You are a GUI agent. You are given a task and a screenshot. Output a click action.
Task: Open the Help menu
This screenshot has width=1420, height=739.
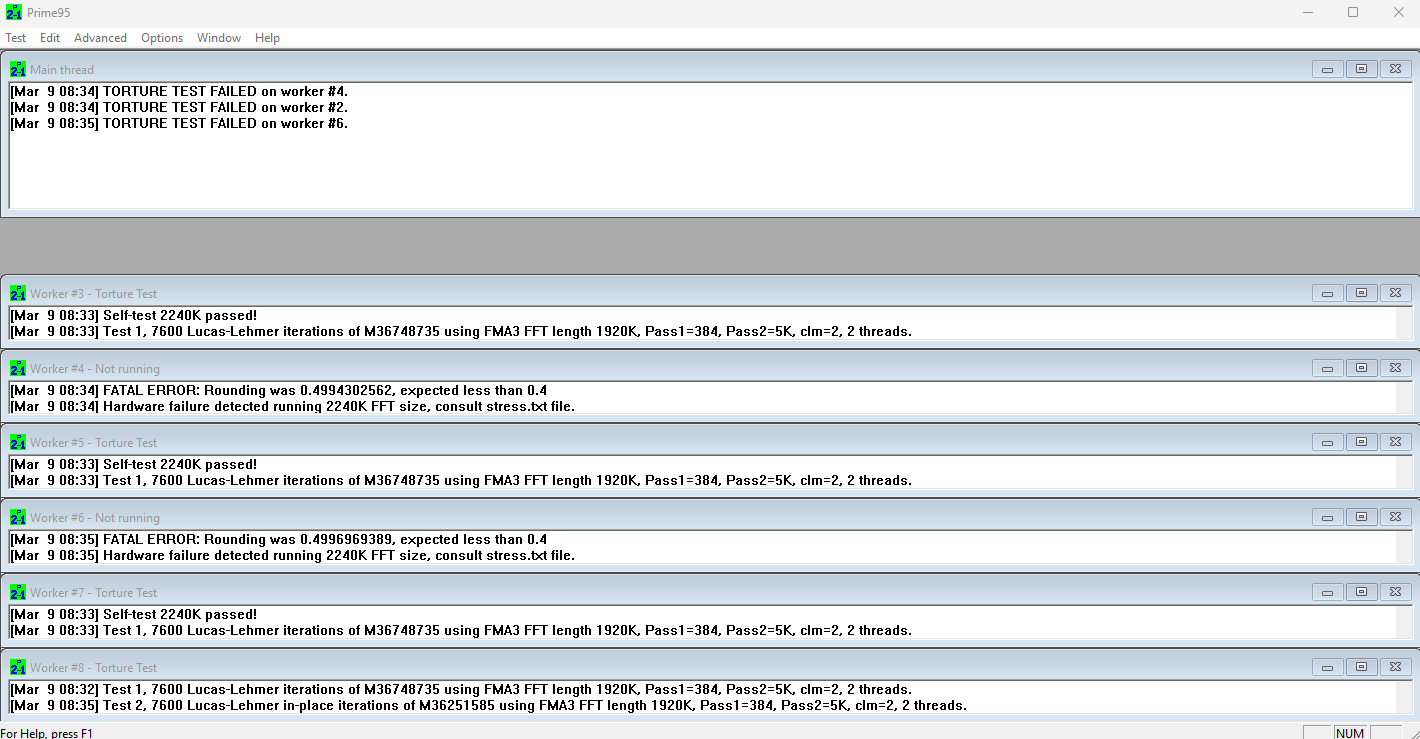[x=267, y=38]
